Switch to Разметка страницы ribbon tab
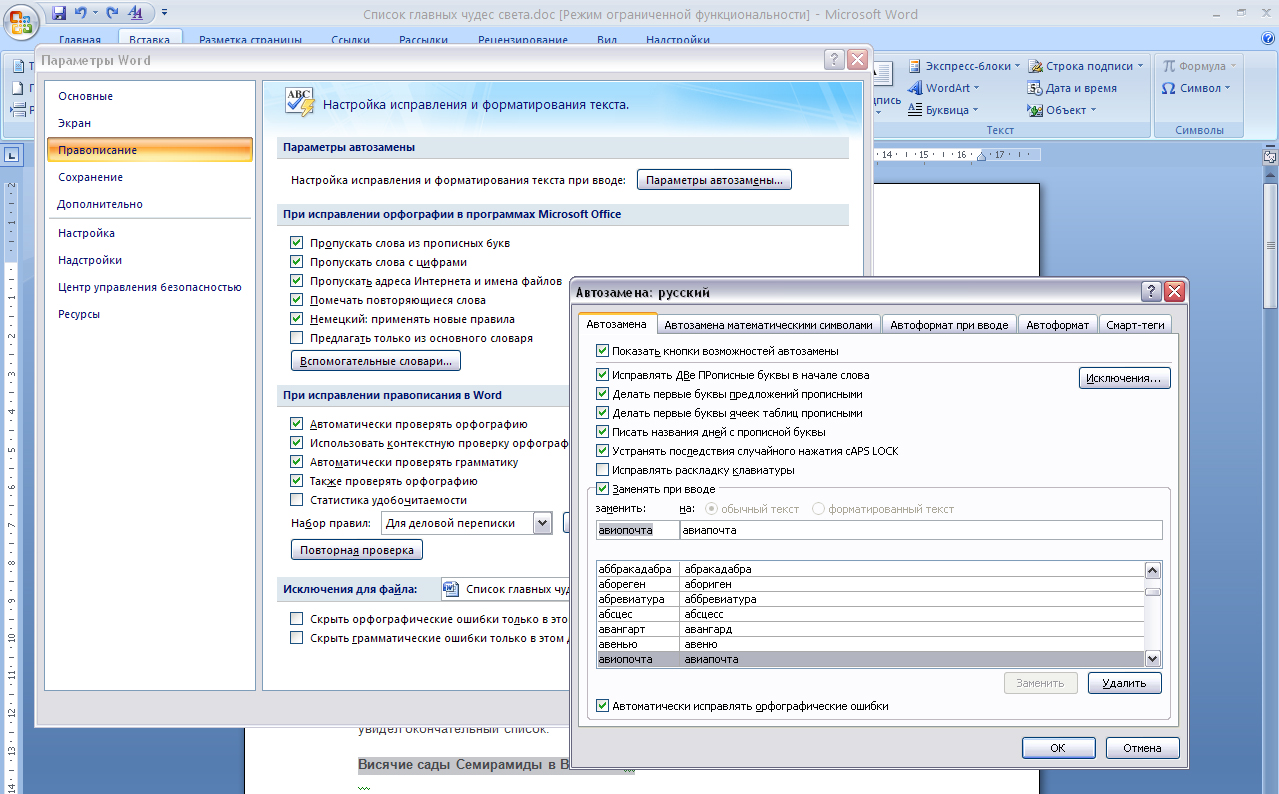The image size is (1279, 794). pos(250,40)
